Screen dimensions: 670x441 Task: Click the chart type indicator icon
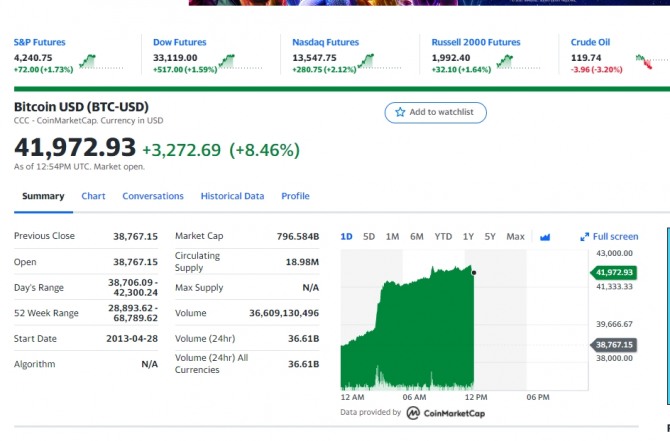point(545,237)
